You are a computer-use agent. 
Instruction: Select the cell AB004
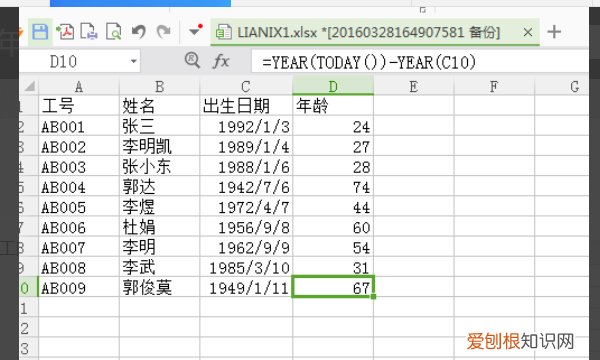pos(79,187)
